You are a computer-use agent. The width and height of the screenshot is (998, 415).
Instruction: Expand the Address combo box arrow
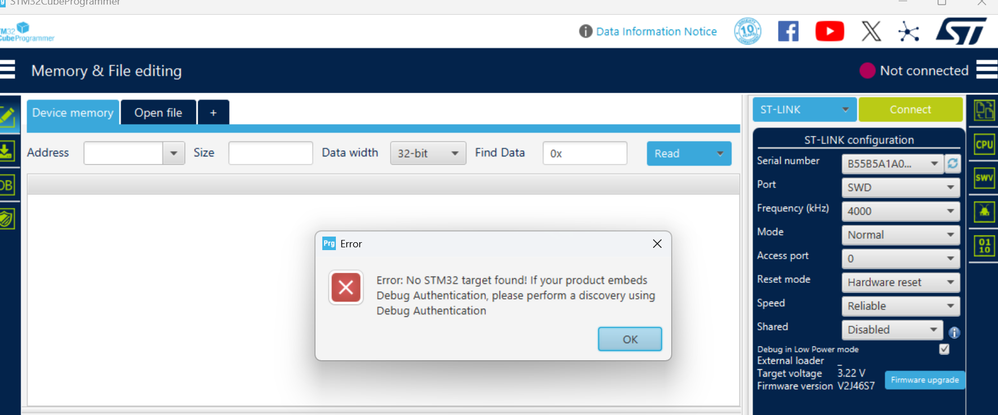pos(174,153)
